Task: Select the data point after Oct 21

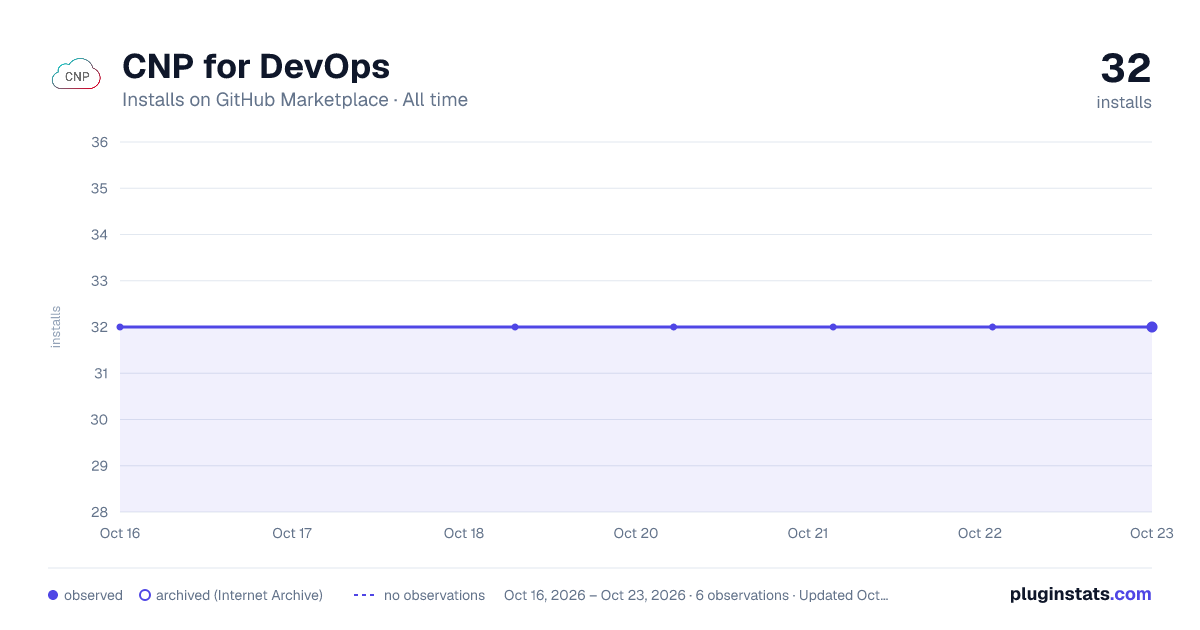Action: click(x=833, y=327)
